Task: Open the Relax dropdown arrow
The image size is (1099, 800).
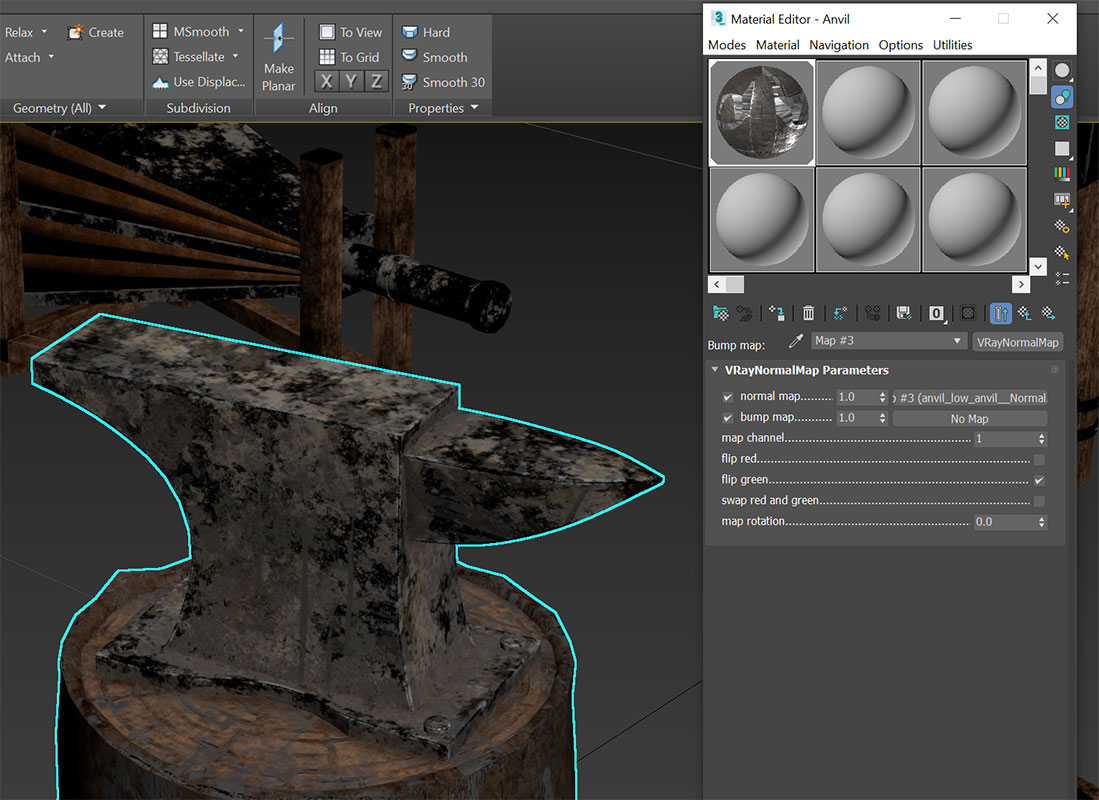Action: pyautogui.click(x=44, y=32)
